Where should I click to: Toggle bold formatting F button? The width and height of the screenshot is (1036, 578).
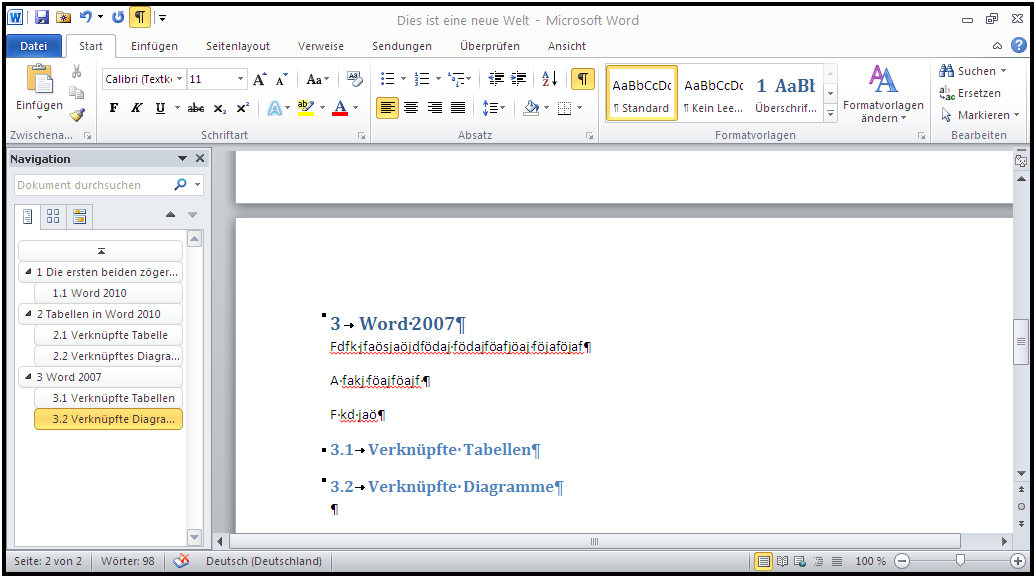pyautogui.click(x=114, y=108)
